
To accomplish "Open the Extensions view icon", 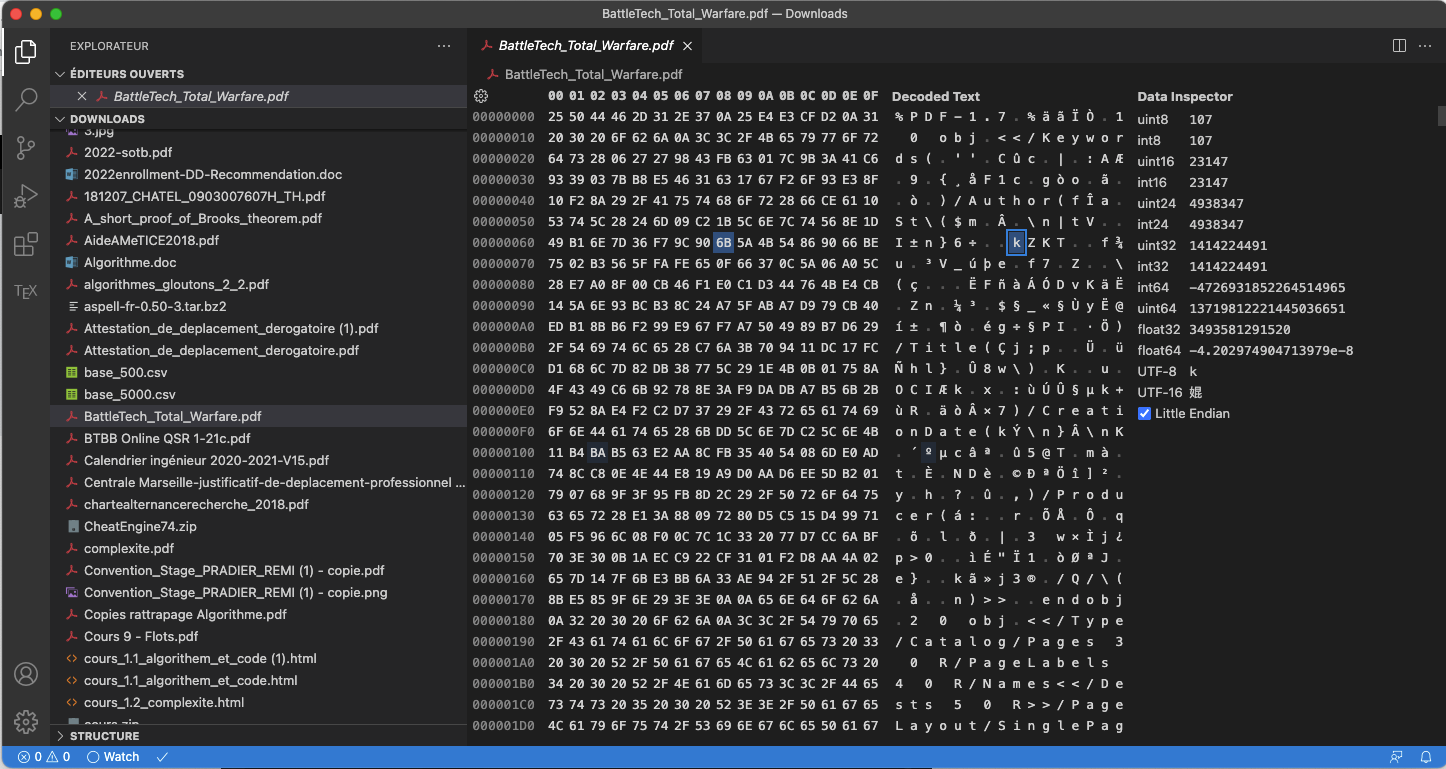I will (26, 244).
